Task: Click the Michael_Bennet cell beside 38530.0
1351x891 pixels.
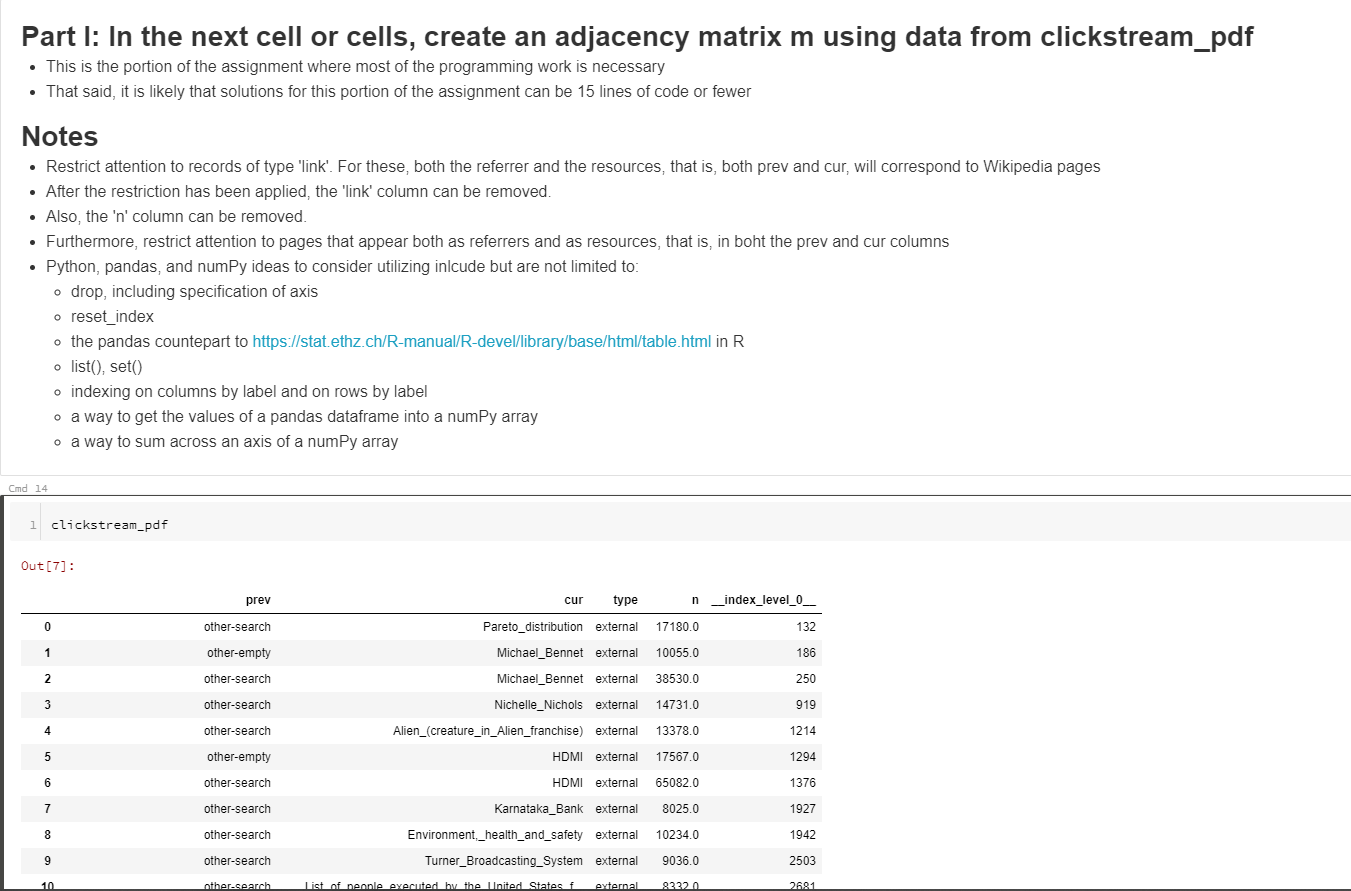Action: (540, 679)
